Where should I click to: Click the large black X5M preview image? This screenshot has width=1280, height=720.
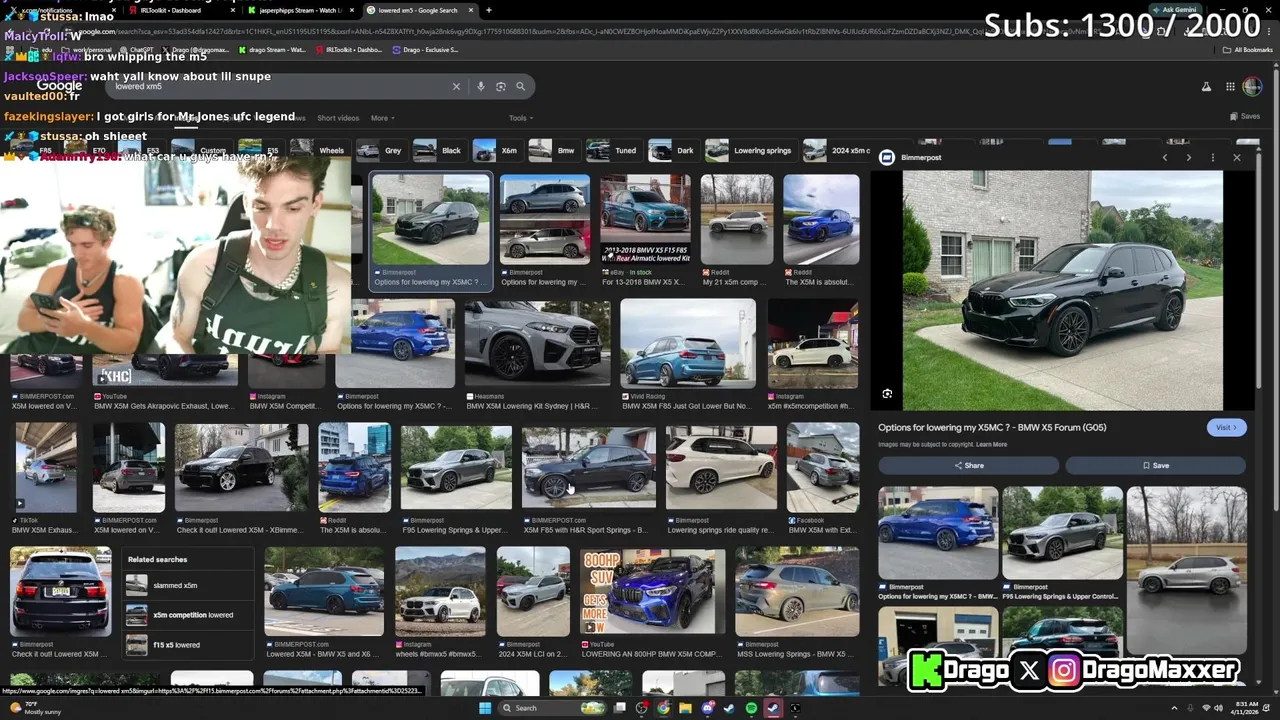click(x=1062, y=290)
